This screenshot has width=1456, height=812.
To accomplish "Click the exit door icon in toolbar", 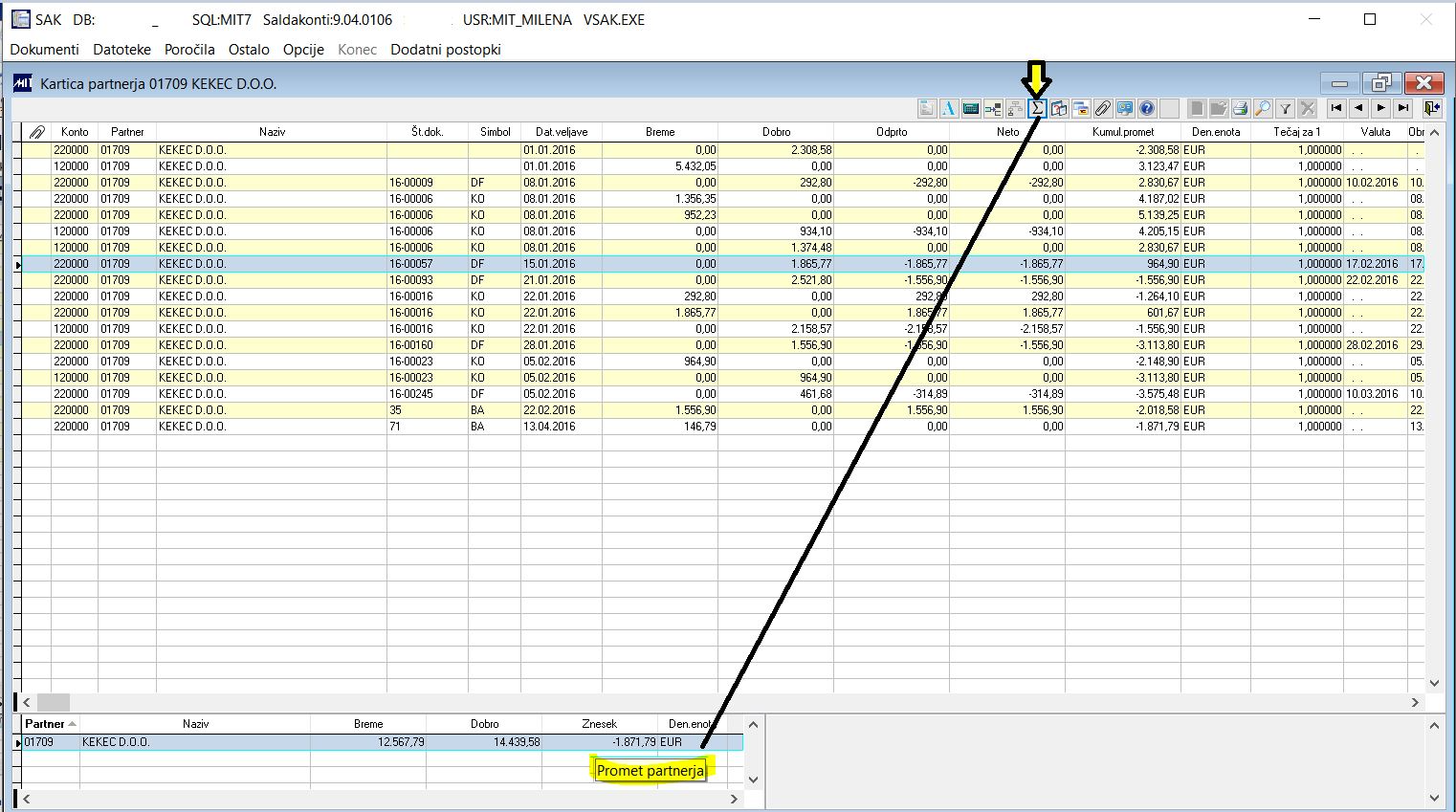I will 1431,109.
